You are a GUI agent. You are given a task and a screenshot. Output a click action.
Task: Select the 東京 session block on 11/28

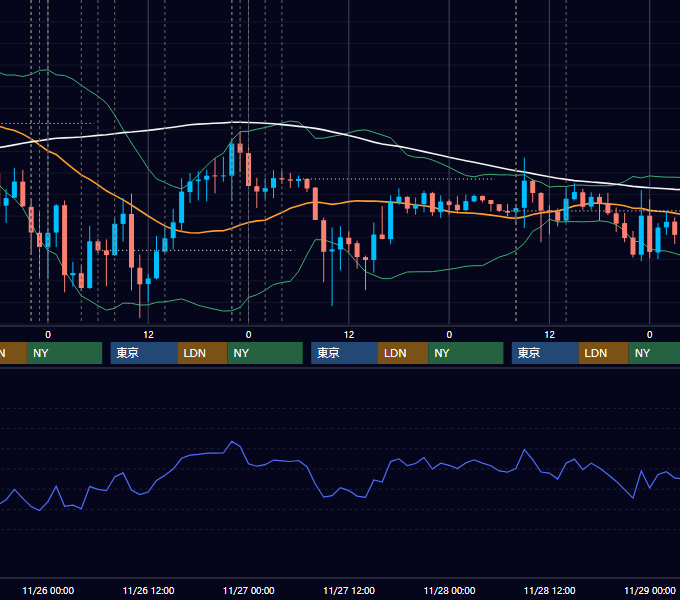pos(545,353)
